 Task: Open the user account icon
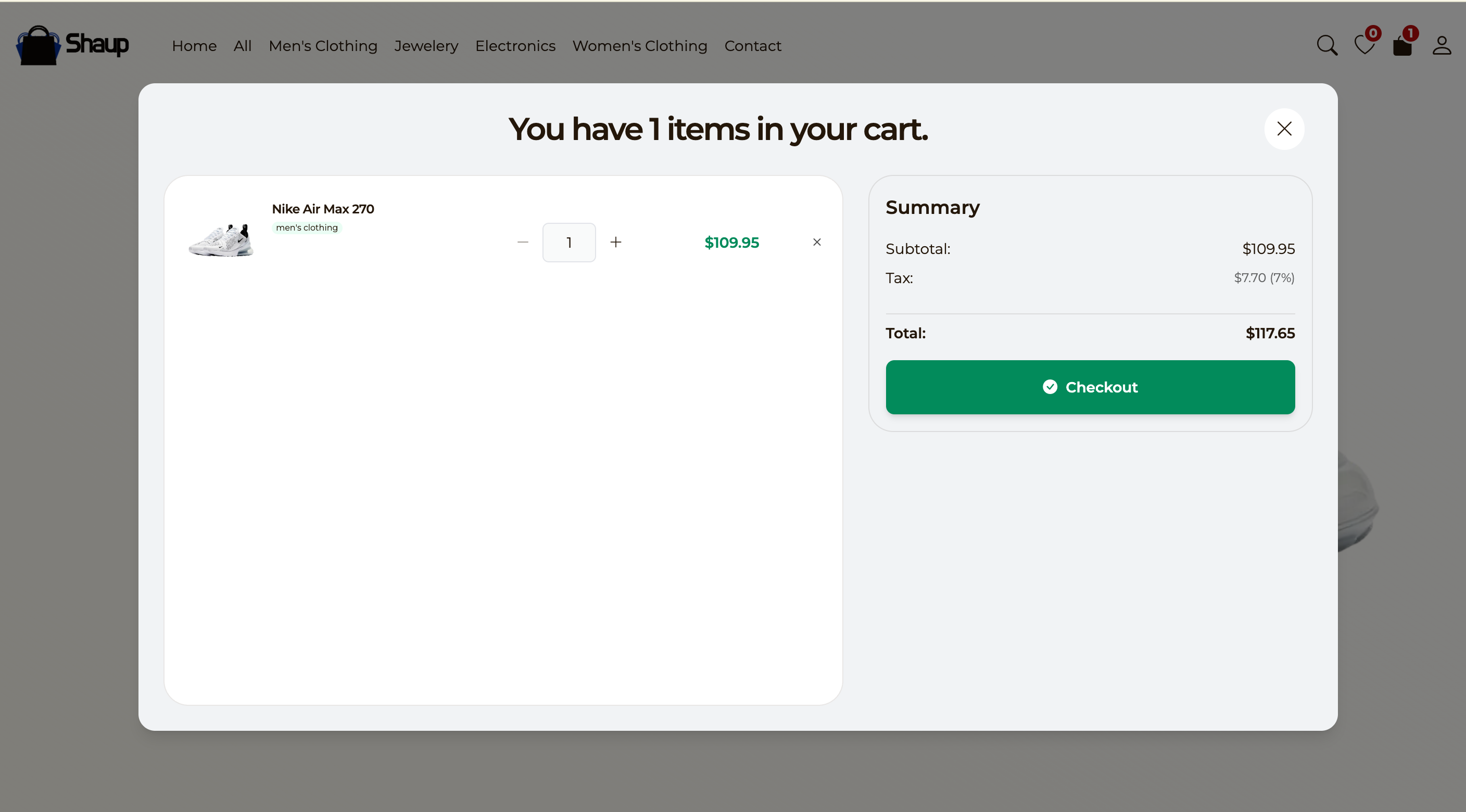(1442, 45)
